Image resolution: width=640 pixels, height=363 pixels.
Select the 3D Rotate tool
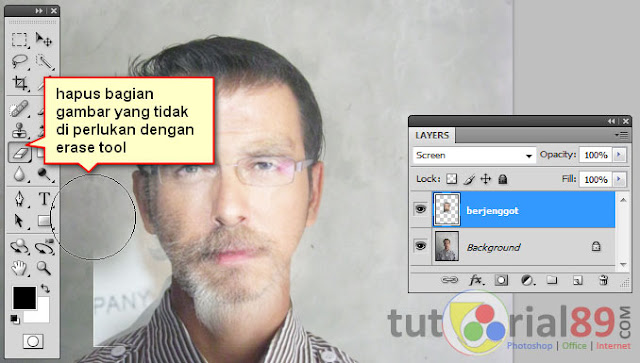tap(19, 247)
